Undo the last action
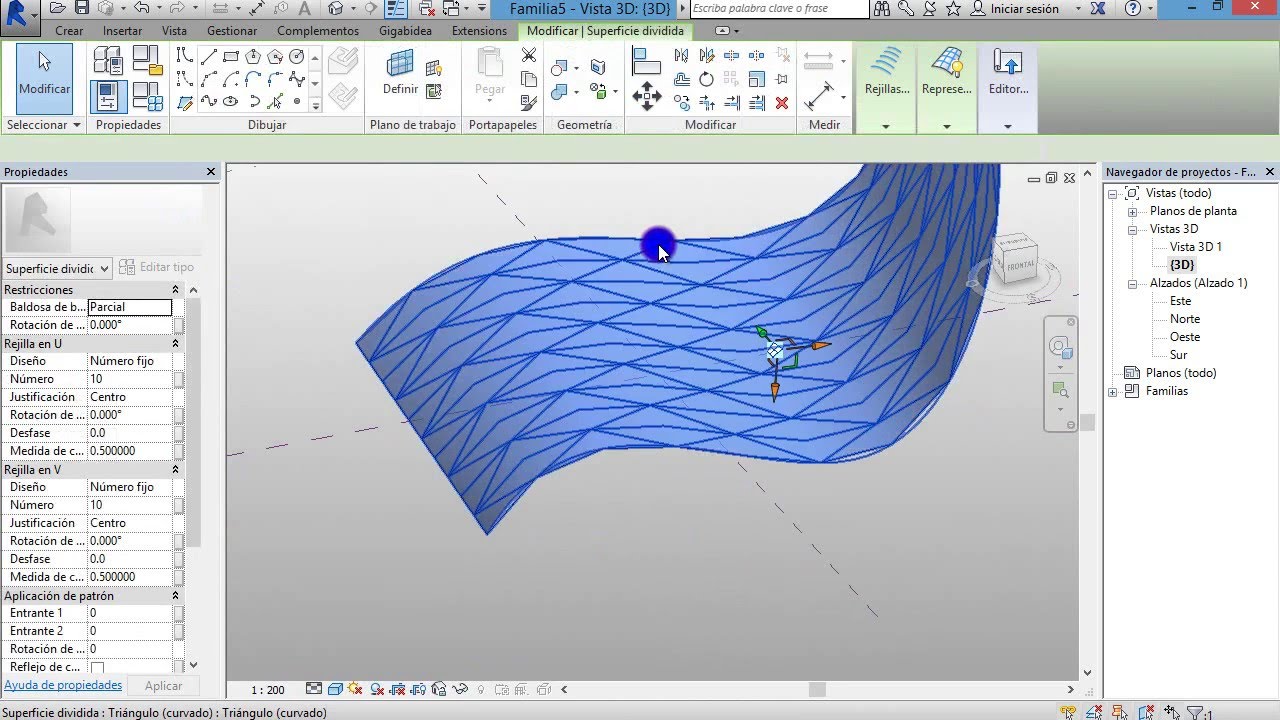 141,8
